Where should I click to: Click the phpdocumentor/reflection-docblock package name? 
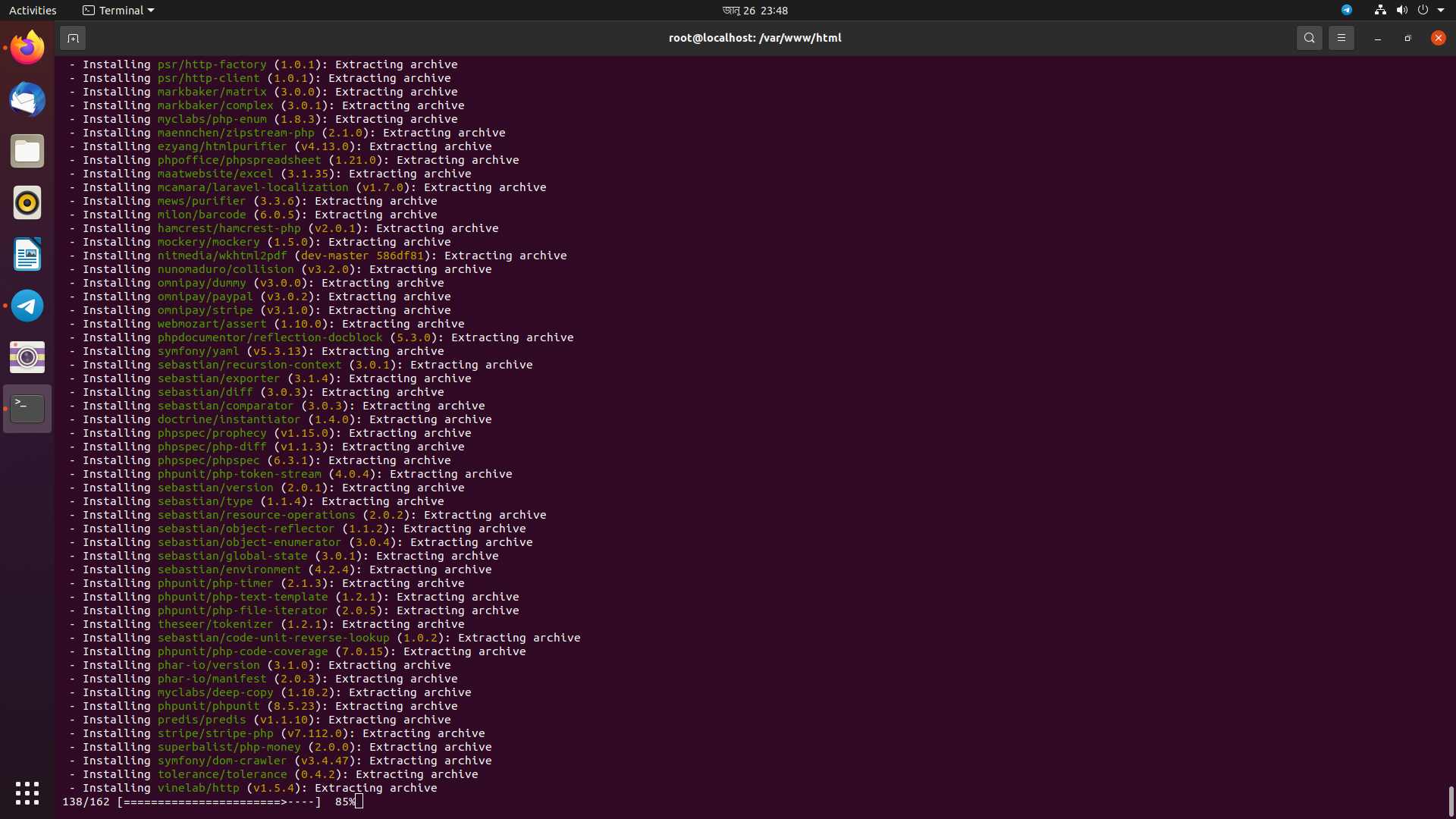[270, 337]
